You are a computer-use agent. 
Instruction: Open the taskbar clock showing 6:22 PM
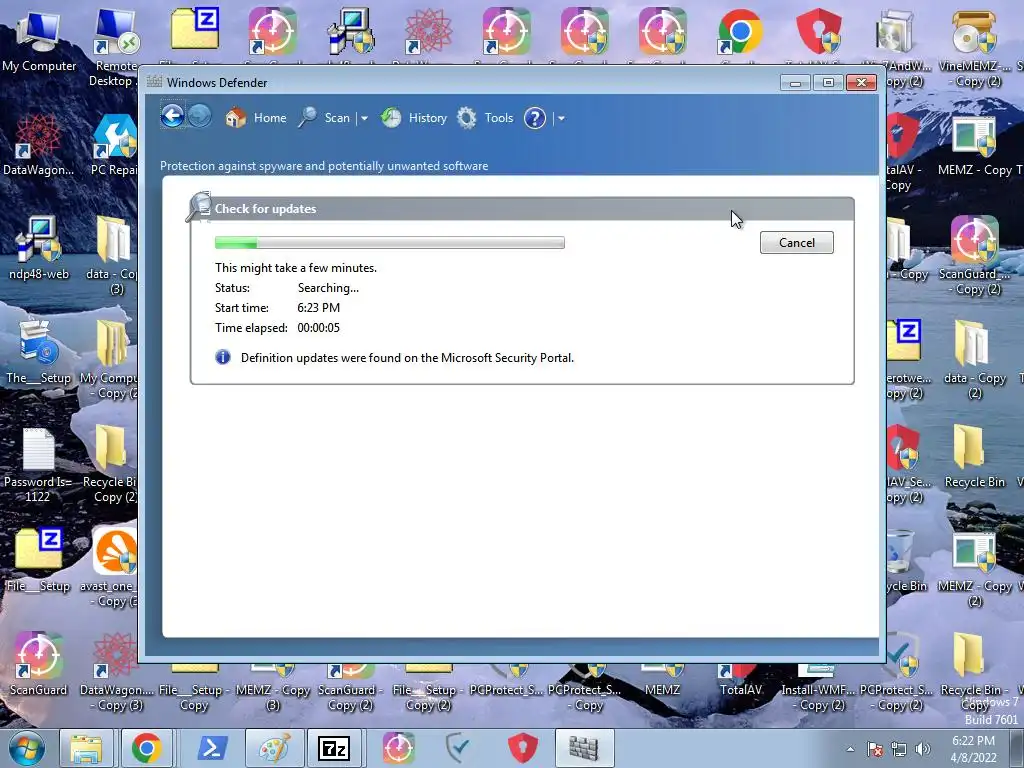[974, 749]
